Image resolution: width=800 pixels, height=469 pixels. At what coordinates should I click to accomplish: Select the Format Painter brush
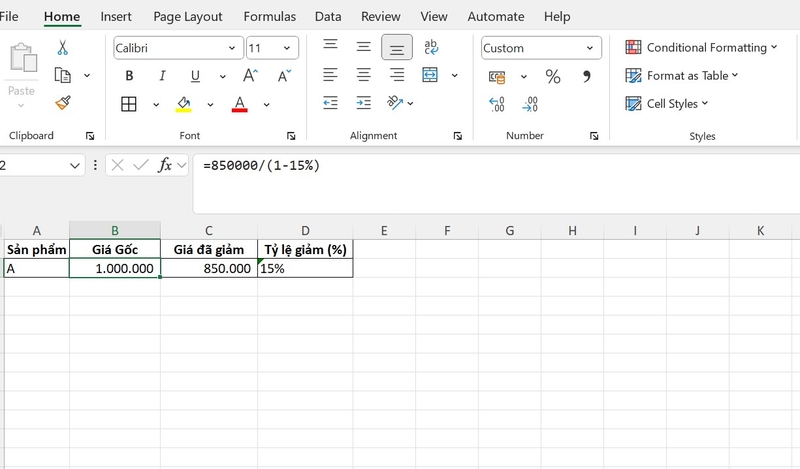pyautogui.click(x=63, y=103)
